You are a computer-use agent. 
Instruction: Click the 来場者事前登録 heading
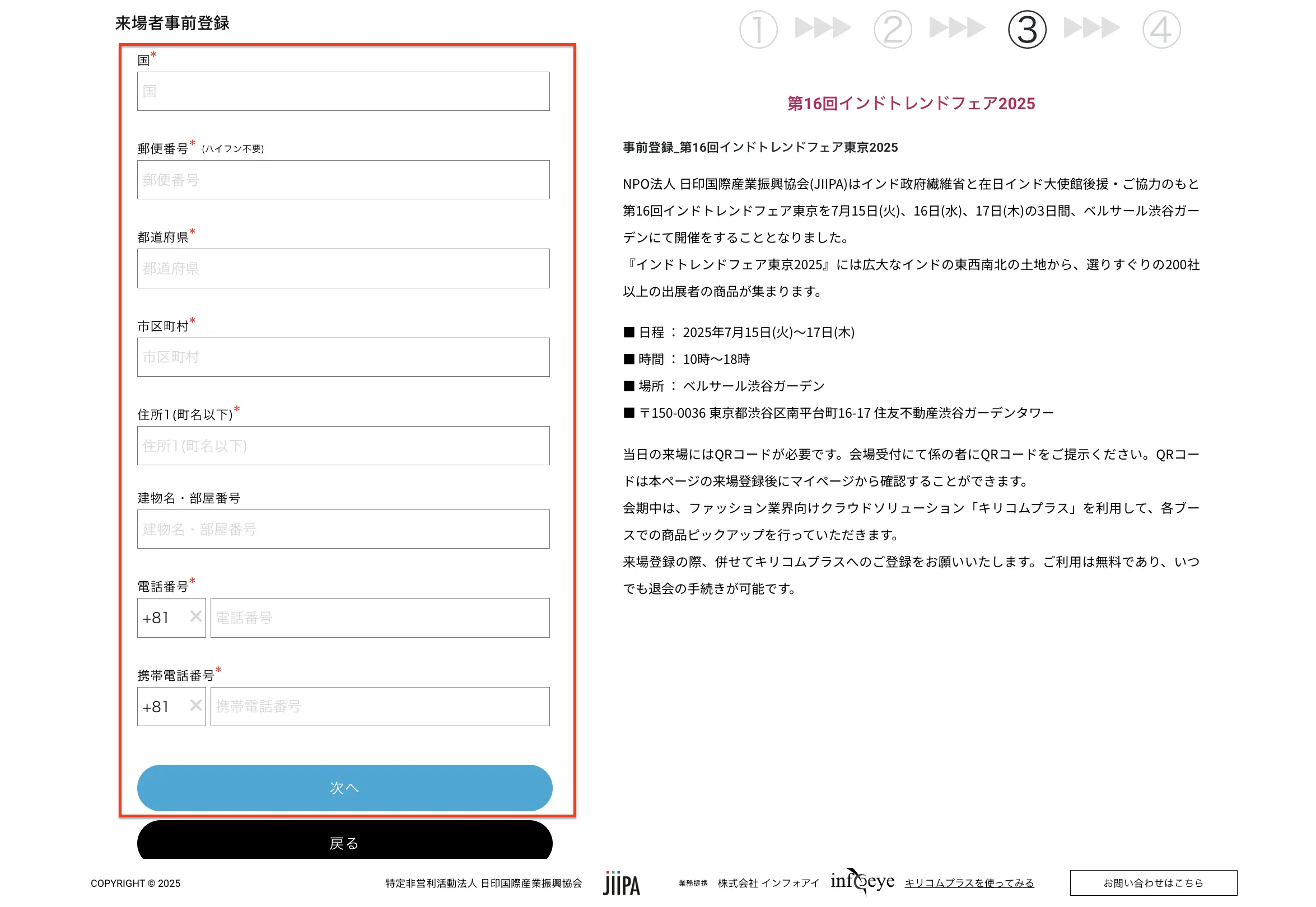172,23
